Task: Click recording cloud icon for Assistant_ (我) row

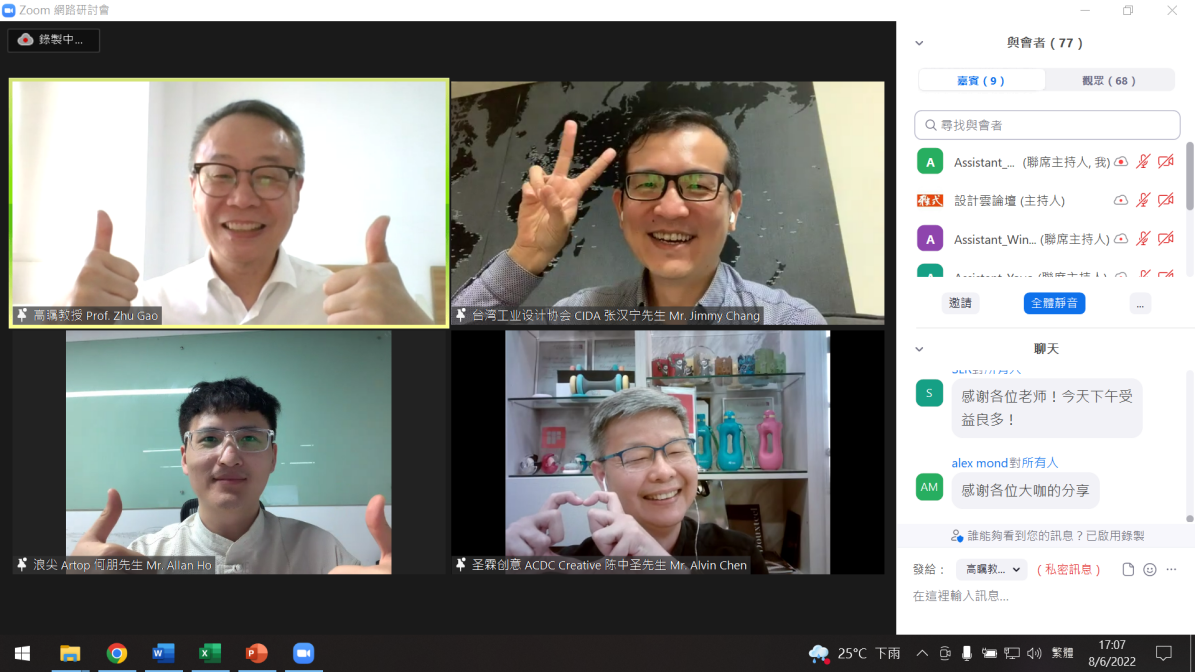Action: (1120, 162)
